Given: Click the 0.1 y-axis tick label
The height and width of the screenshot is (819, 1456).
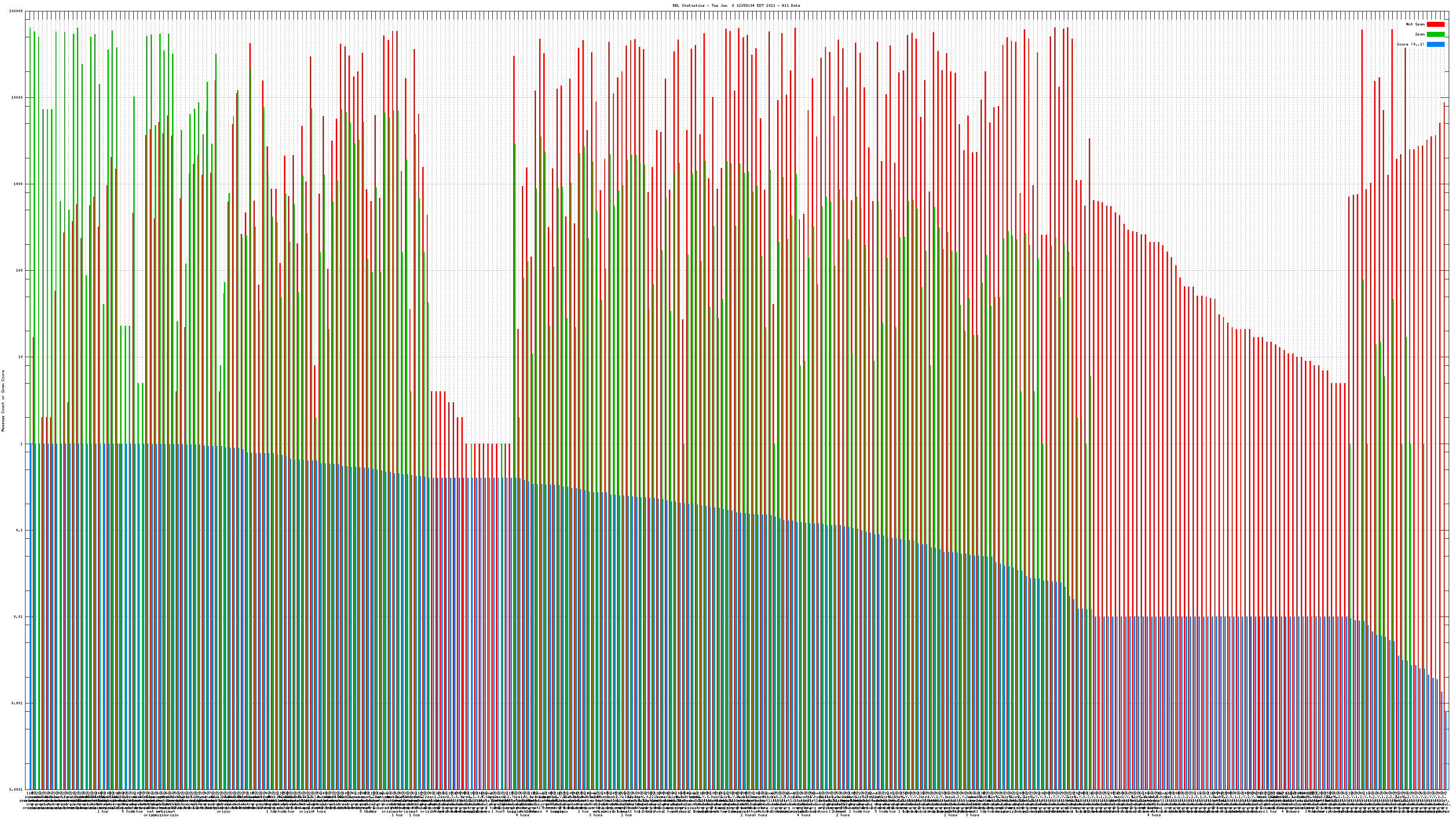Looking at the screenshot, I should (x=19, y=530).
